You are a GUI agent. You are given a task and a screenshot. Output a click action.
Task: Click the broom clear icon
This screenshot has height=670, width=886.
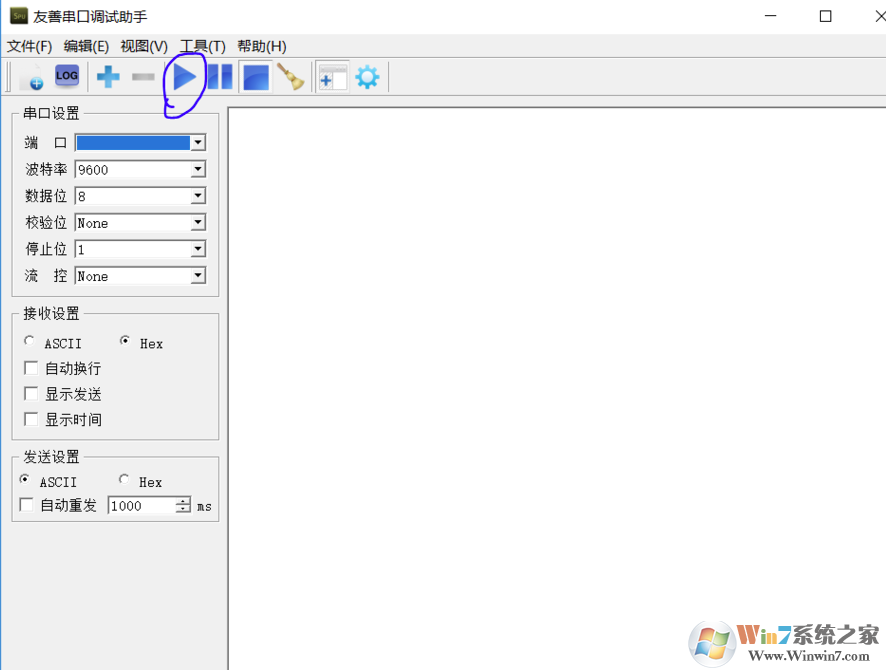click(291, 77)
